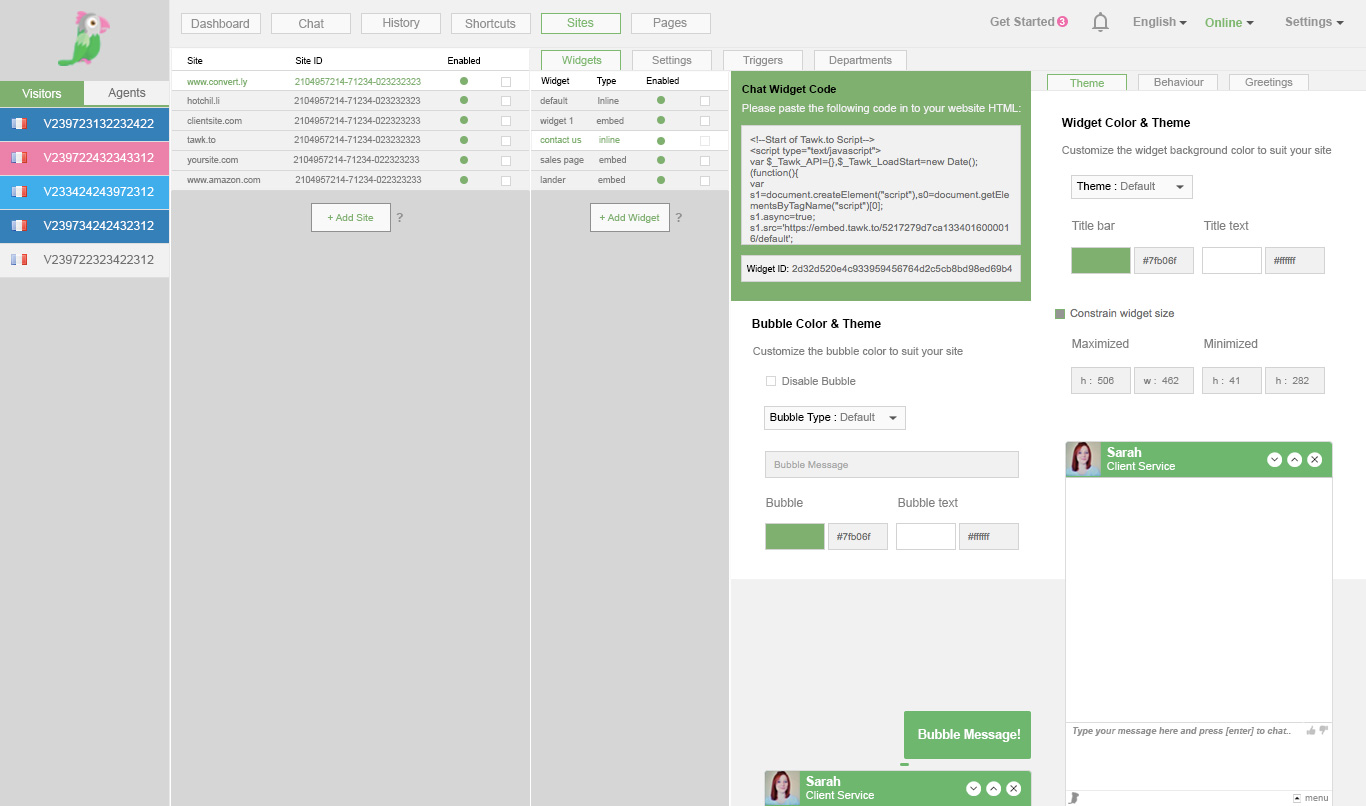Click the thumbs down icon in chat preview
The image size is (1366, 806).
[x=1323, y=731]
